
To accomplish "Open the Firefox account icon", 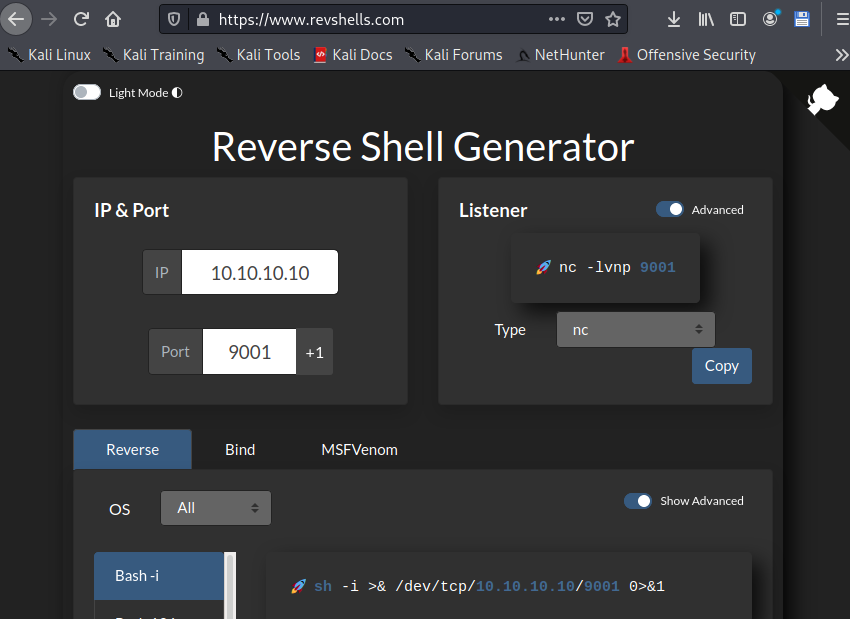I will tap(770, 19).
